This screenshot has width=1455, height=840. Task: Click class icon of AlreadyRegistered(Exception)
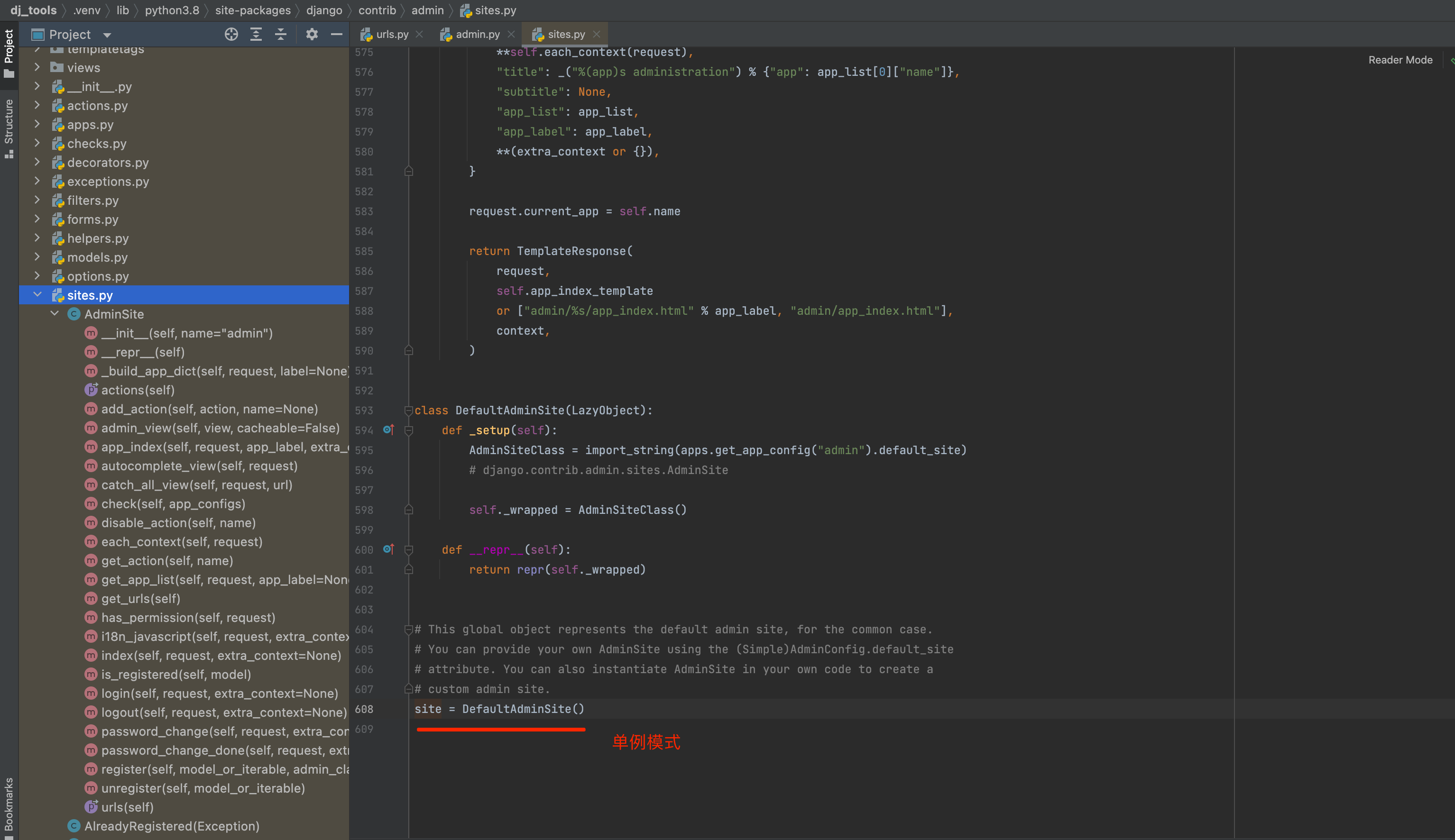74,826
